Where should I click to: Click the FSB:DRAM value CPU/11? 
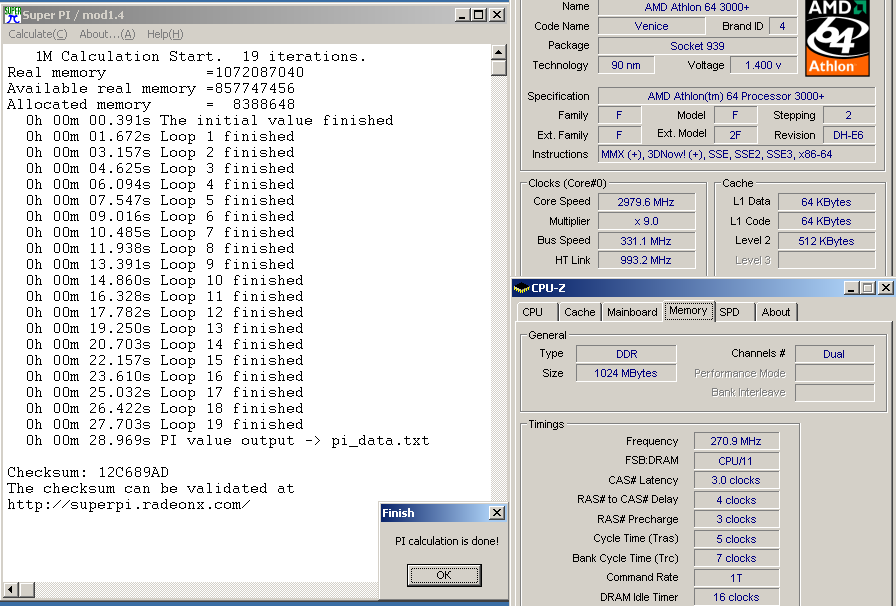736,461
